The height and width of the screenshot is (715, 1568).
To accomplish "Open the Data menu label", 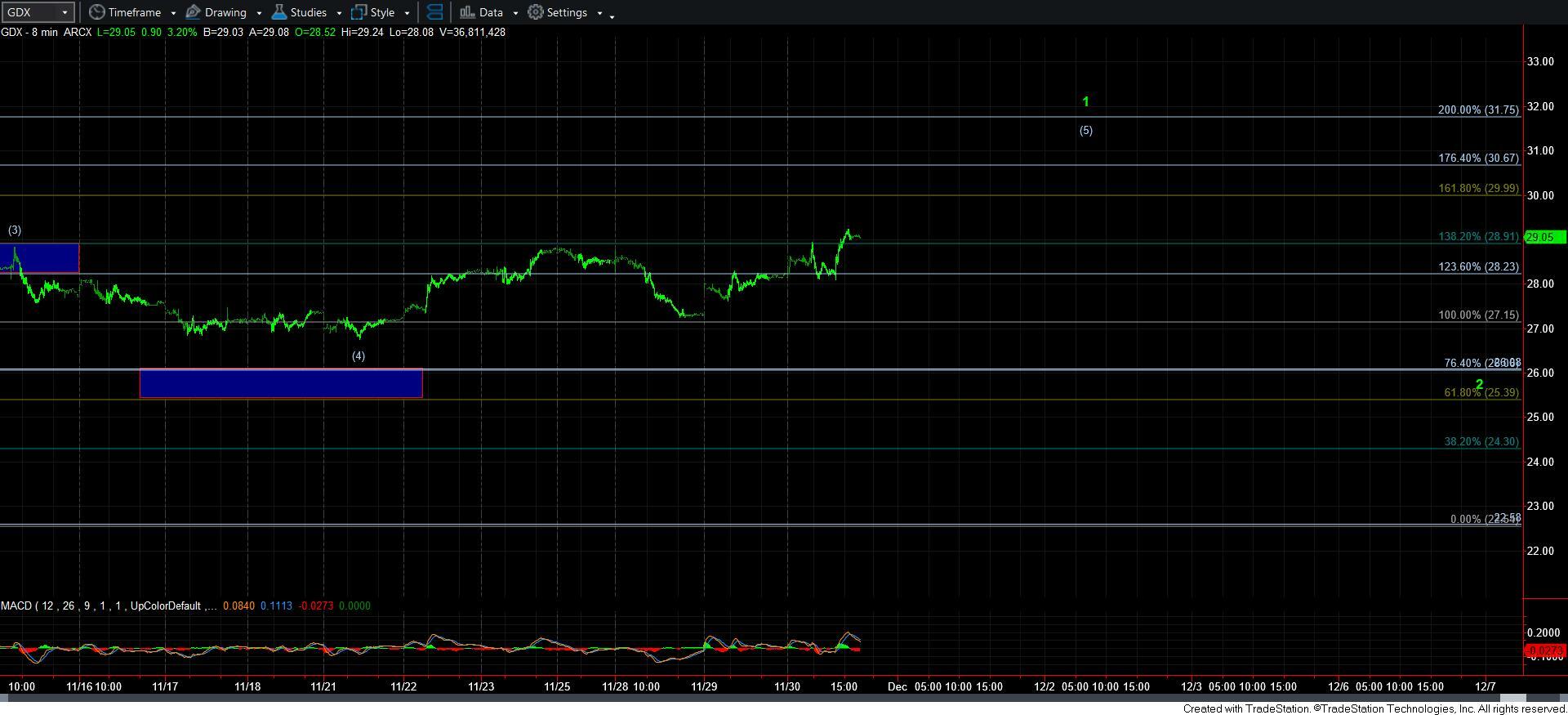I will point(491,12).
